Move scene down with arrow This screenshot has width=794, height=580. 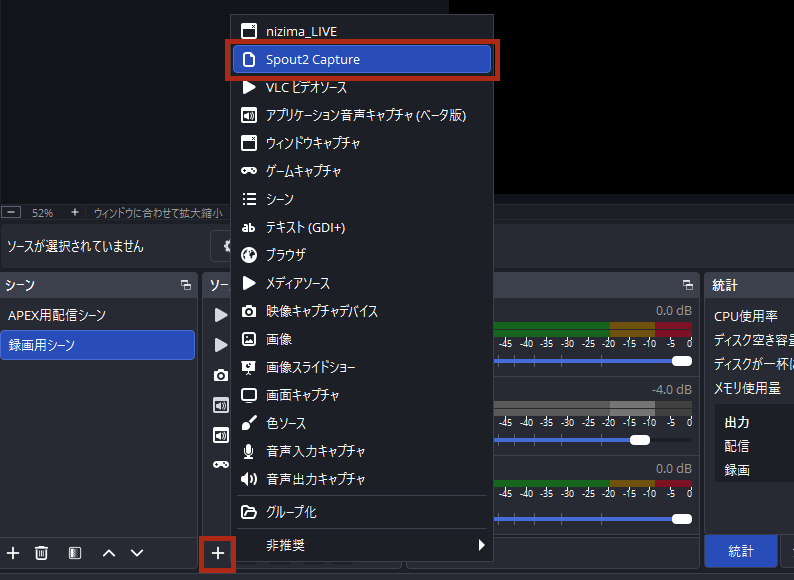tap(137, 553)
